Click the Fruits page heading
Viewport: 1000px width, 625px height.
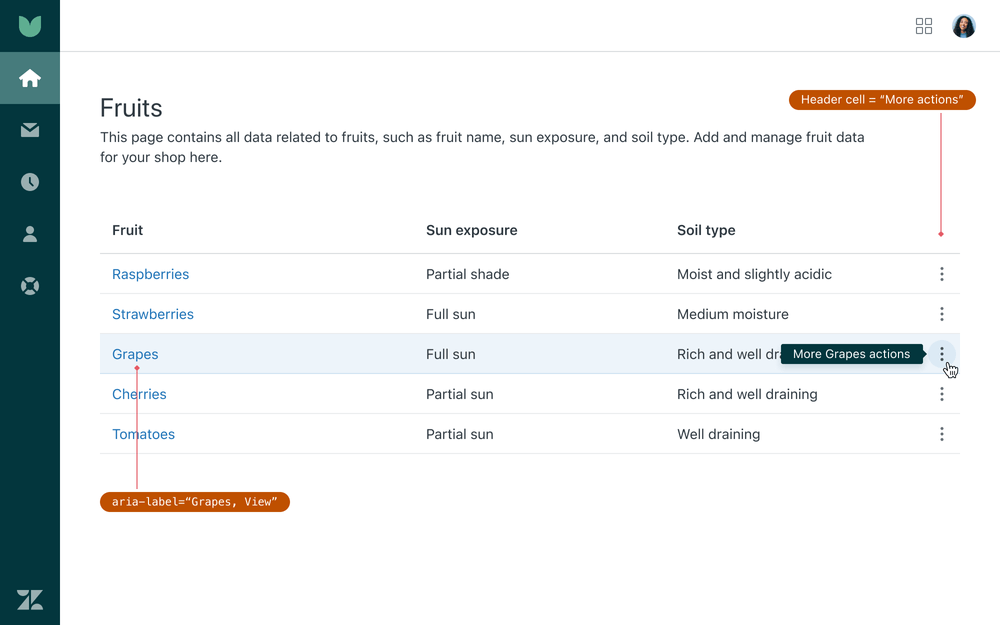pyautogui.click(x=131, y=108)
